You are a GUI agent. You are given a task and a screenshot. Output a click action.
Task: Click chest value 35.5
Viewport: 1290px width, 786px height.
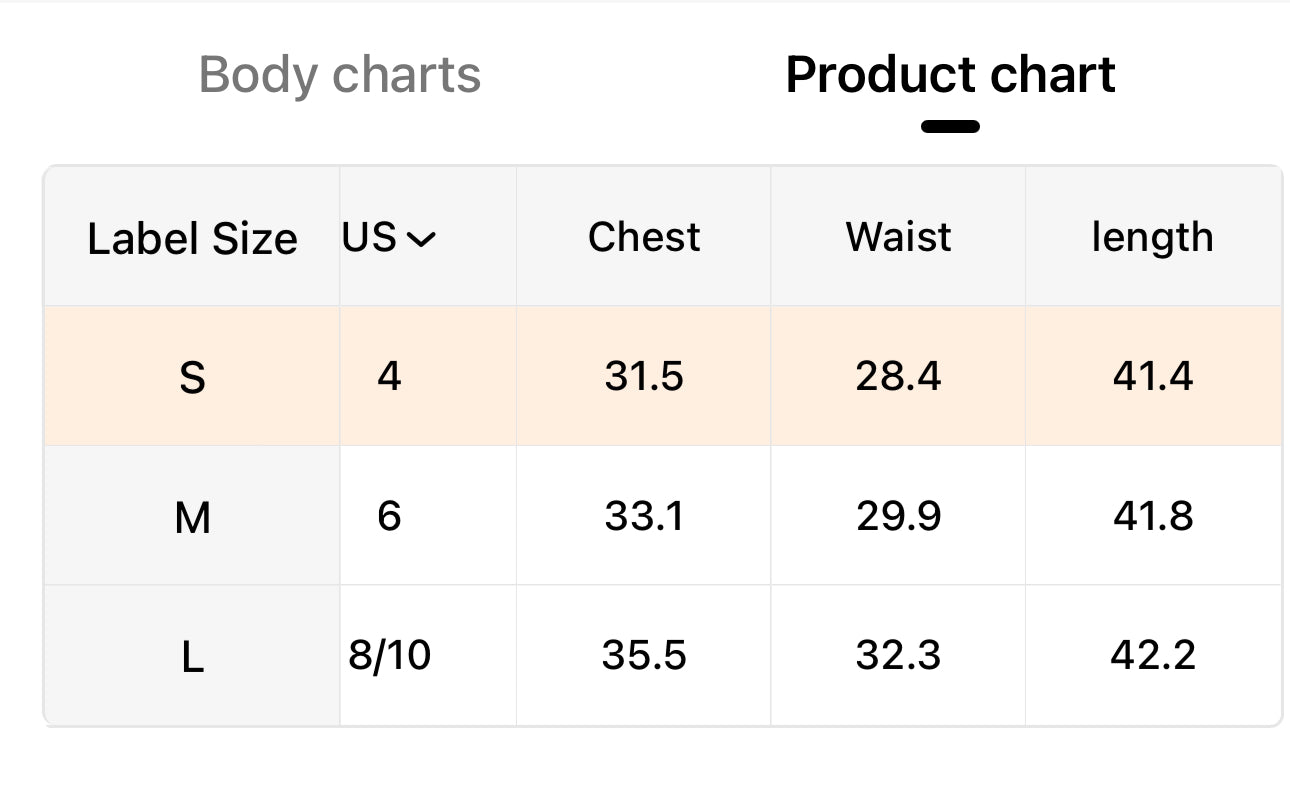pyautogui.click(x=644, y=655)
